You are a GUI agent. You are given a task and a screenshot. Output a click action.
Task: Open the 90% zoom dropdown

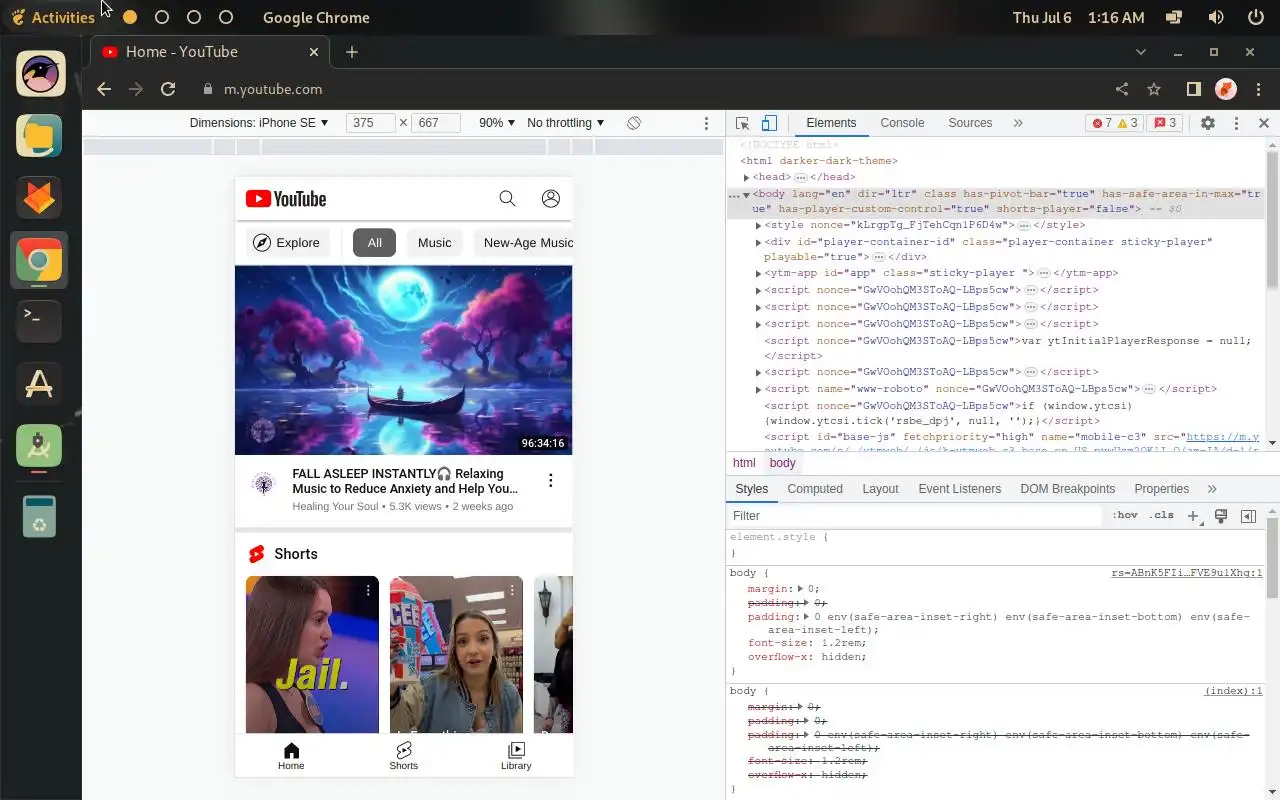(497, 123)
